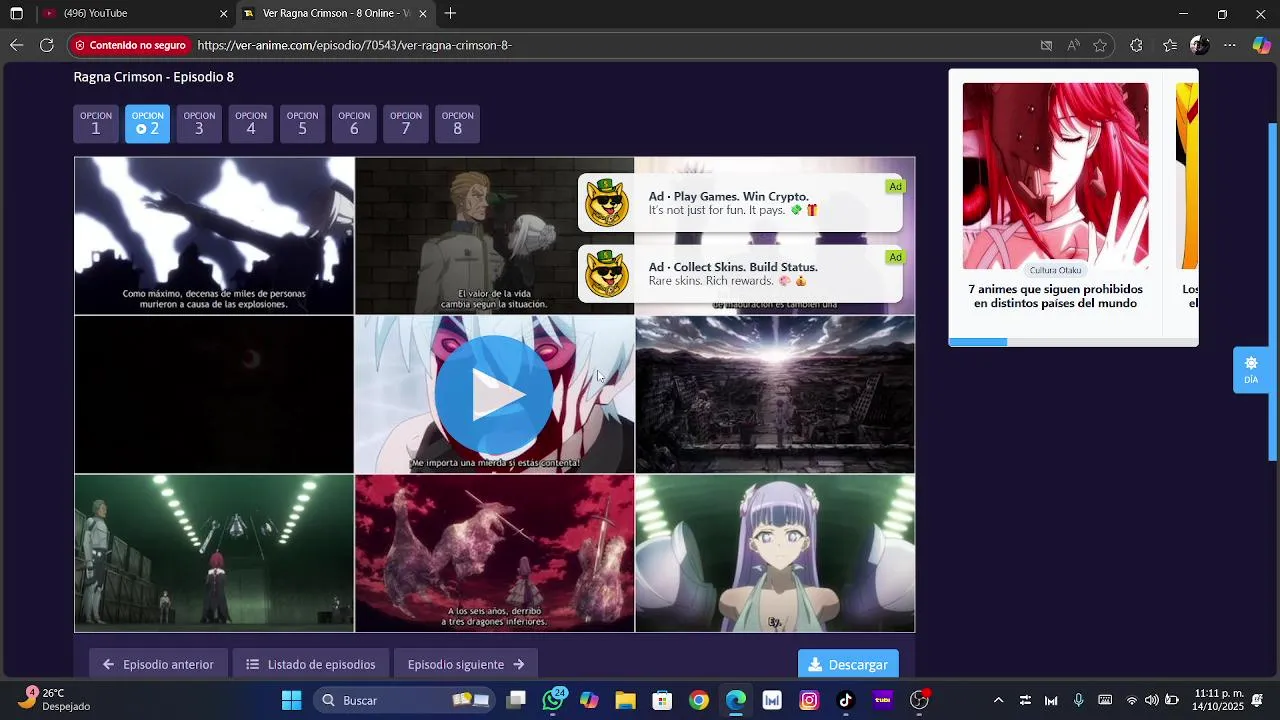Open browser Extensions puzzle icon
This screenshot has width=1280, height=720.
click(1136, 45)
